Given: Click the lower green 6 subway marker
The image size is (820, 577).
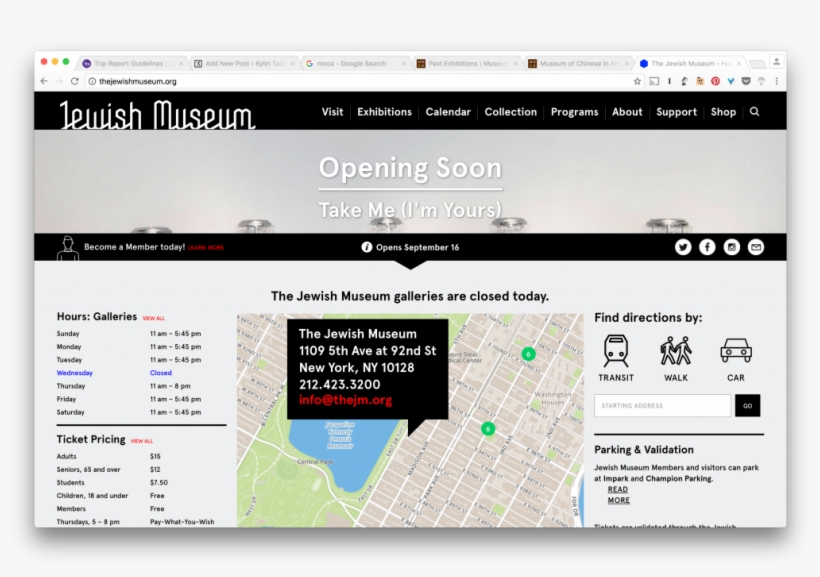Looking at the screenshot, I should 488,429.
